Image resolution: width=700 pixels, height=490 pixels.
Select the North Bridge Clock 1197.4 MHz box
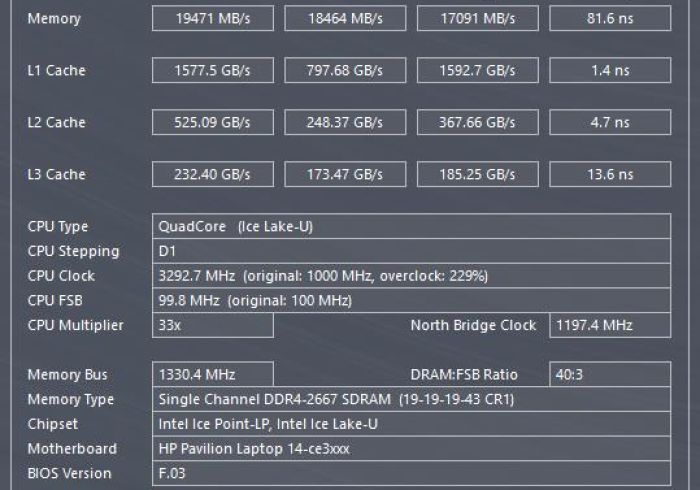click(x=610, y=325)
